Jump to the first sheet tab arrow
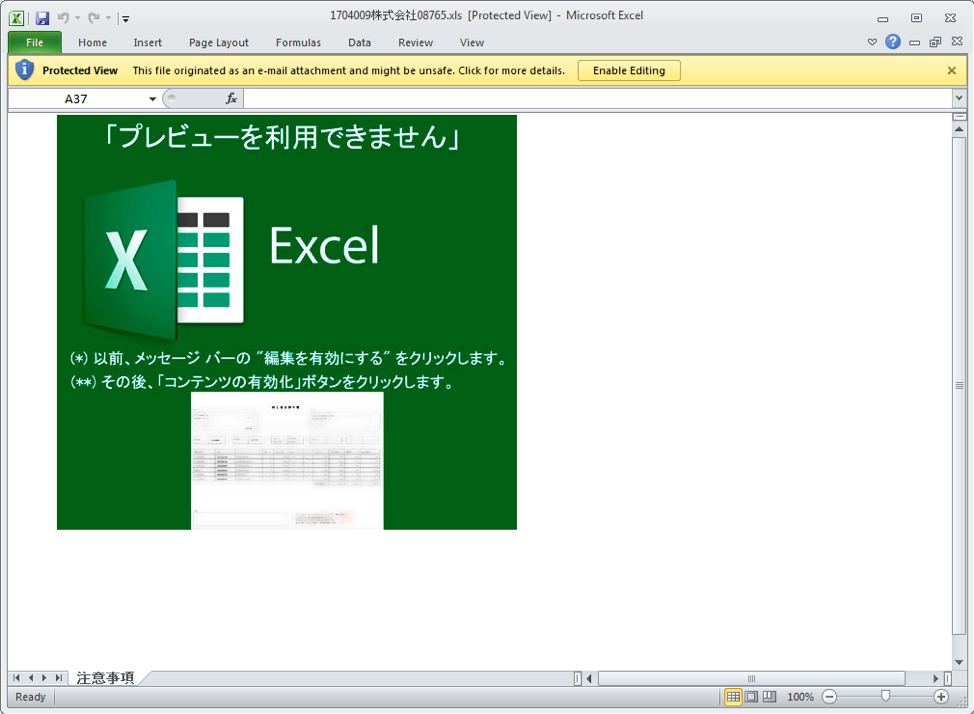974x714 pixels. [16, 678]
